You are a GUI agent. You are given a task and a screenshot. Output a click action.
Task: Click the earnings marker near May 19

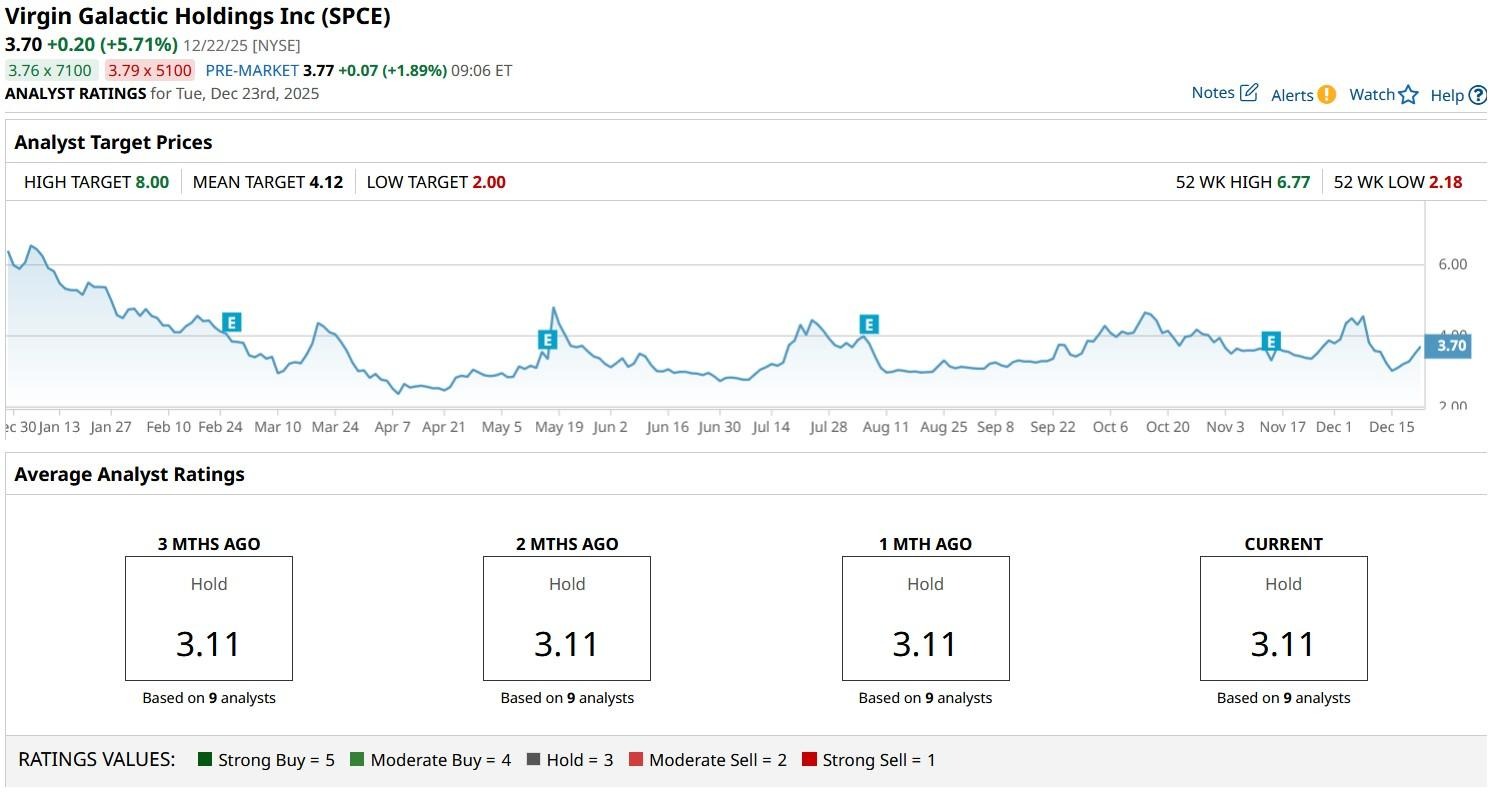[547, 340]
